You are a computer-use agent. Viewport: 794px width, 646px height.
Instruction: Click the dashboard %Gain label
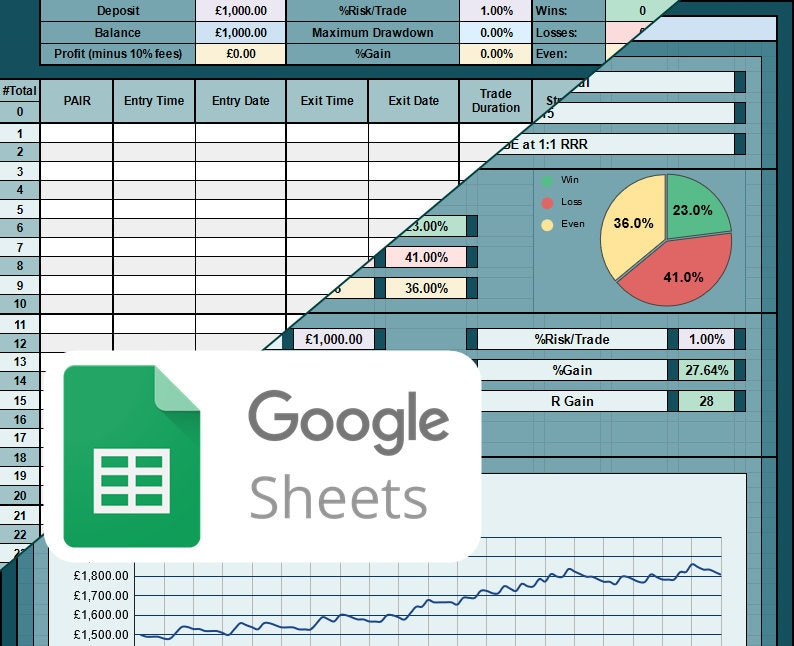(572, 370)
